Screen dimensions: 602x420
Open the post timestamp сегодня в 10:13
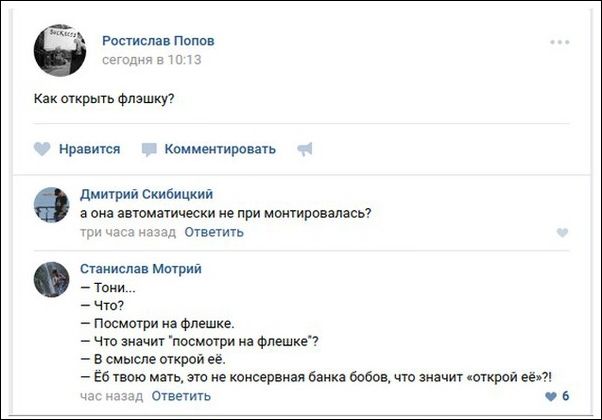[152, 60]
